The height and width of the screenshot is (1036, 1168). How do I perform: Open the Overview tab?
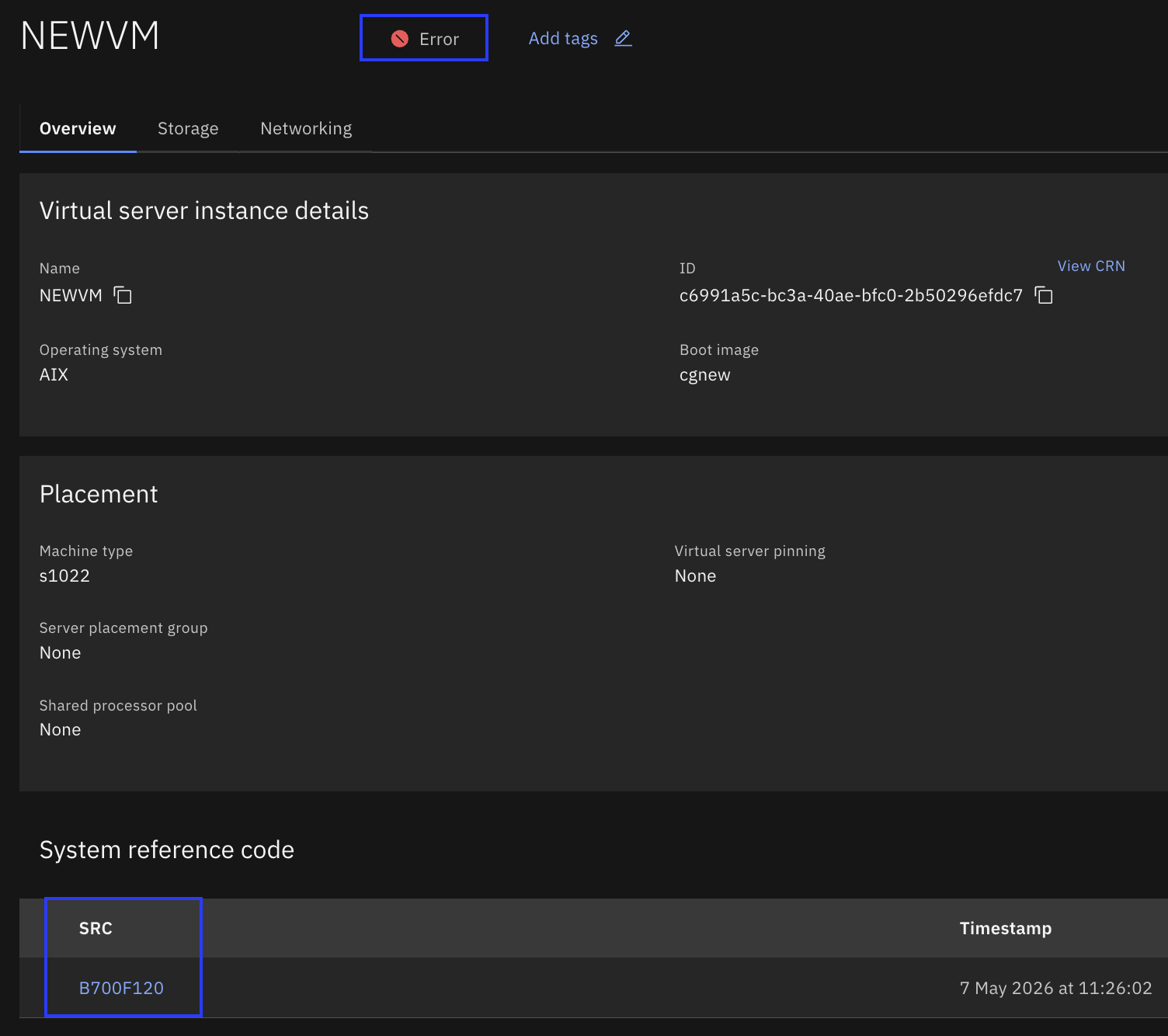(x=78, y=129)
